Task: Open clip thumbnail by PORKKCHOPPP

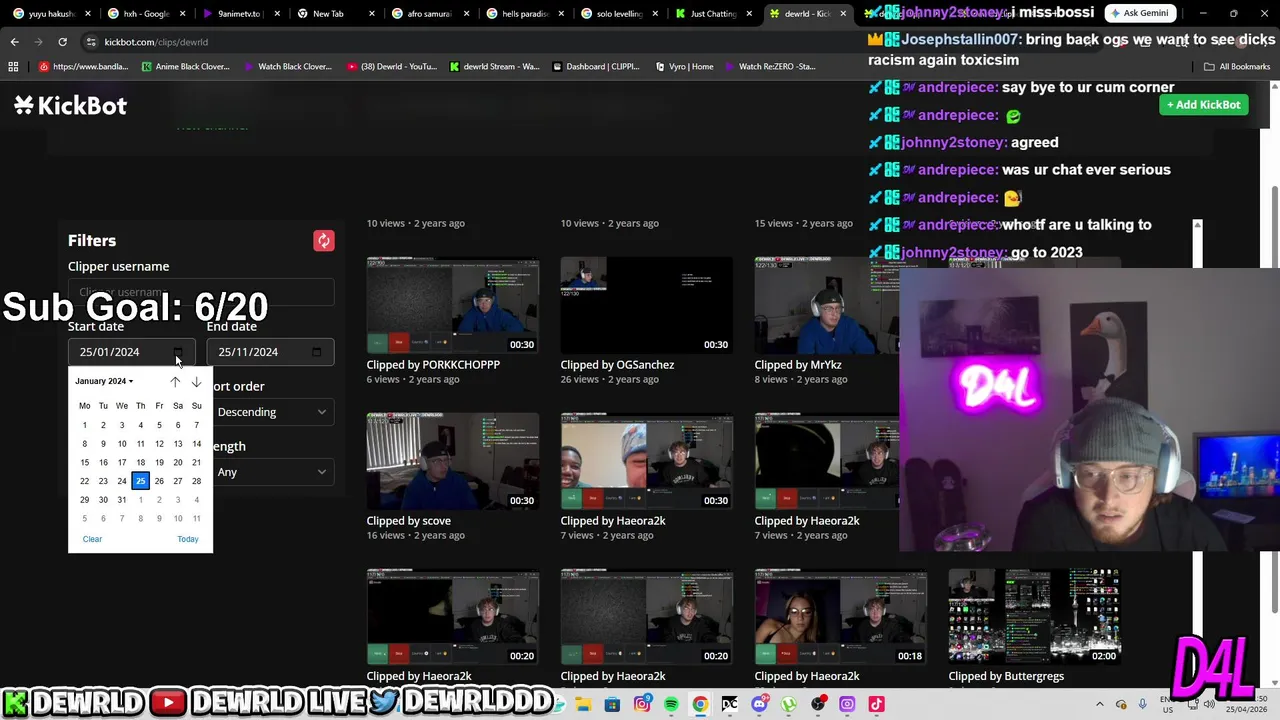Action: [x=453, y=305]
